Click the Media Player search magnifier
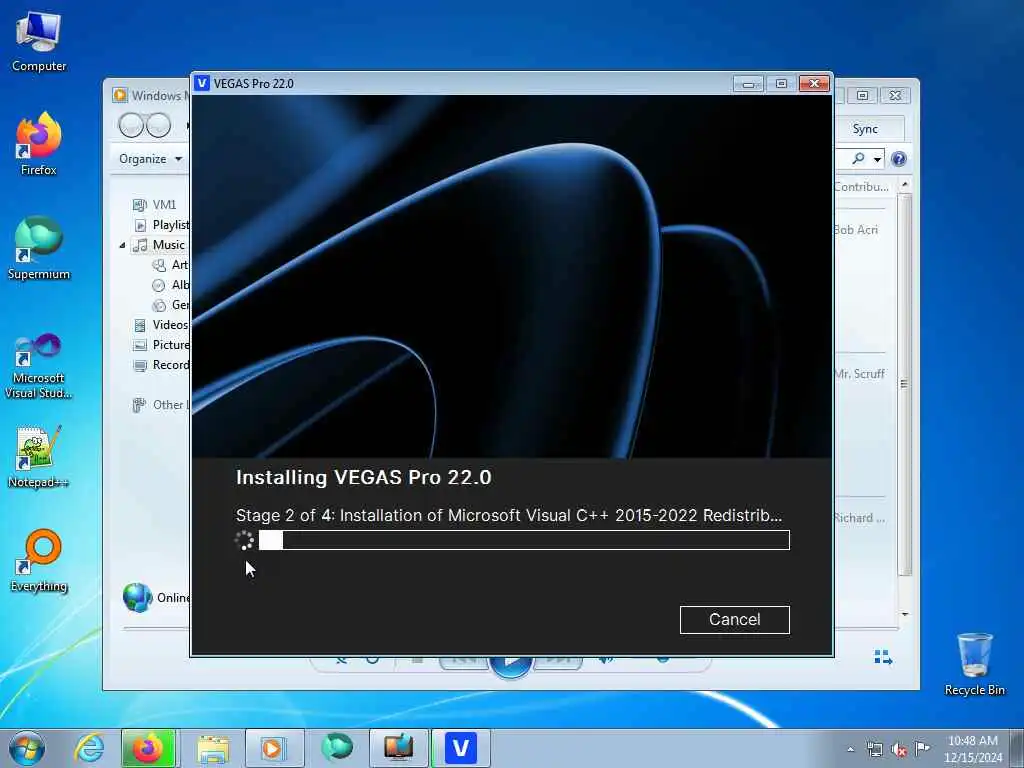 click(858, 159)
